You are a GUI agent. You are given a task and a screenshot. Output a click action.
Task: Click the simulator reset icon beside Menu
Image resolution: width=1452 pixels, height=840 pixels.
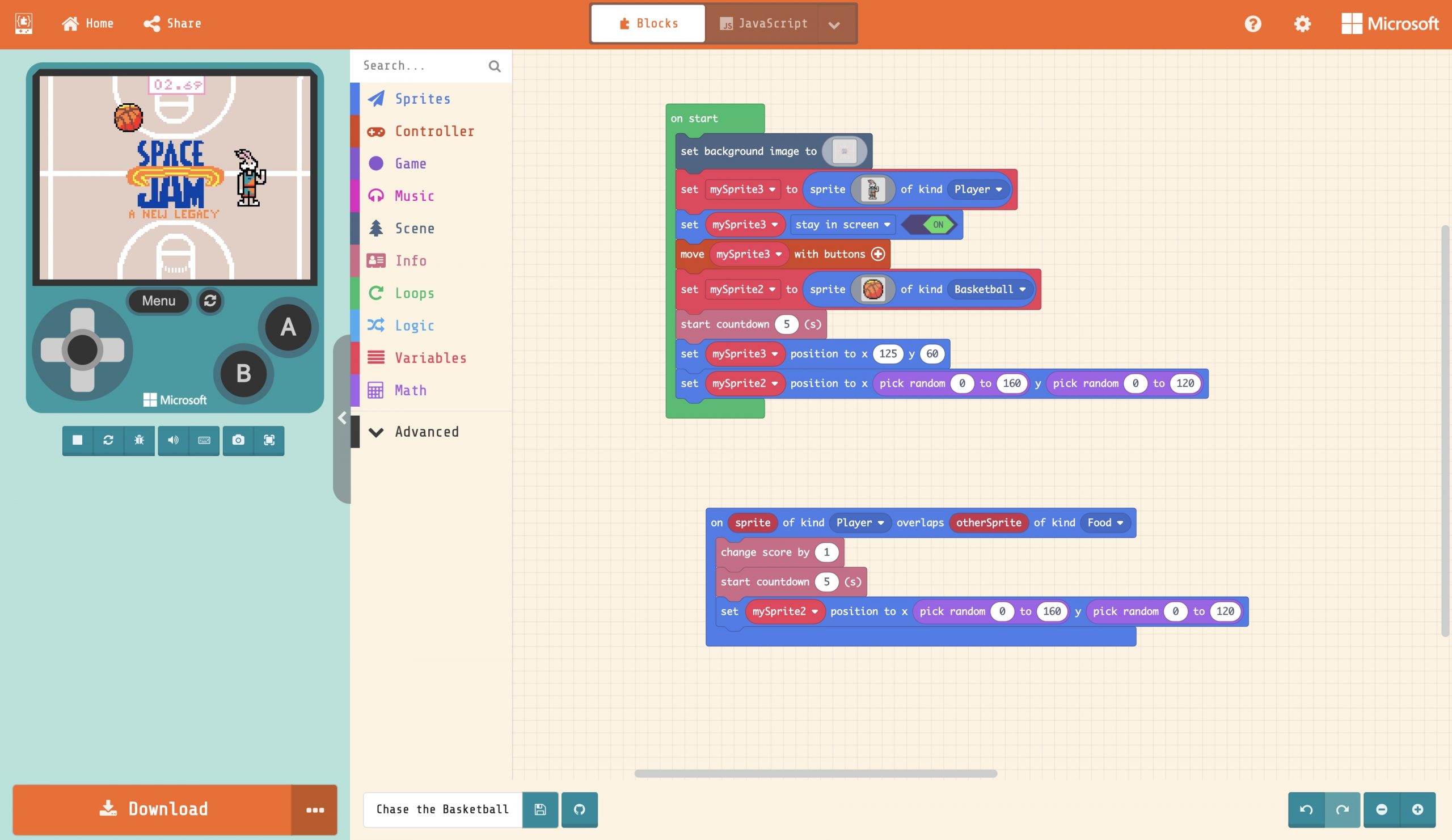(210, 301)
